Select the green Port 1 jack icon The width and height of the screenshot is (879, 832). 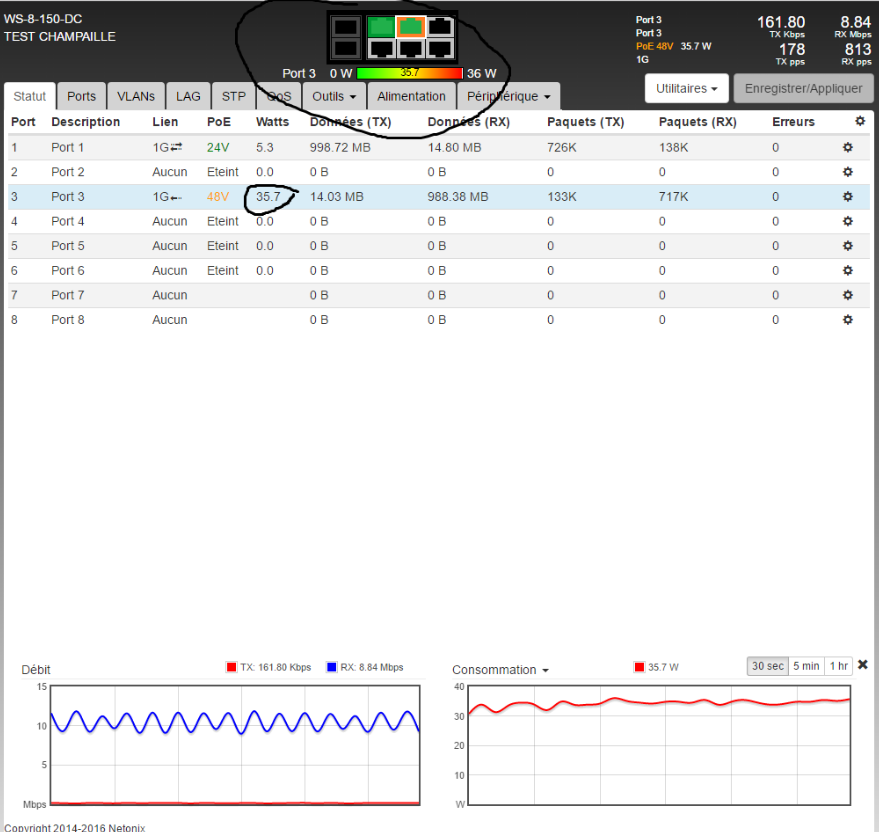[x=380, y=27]
